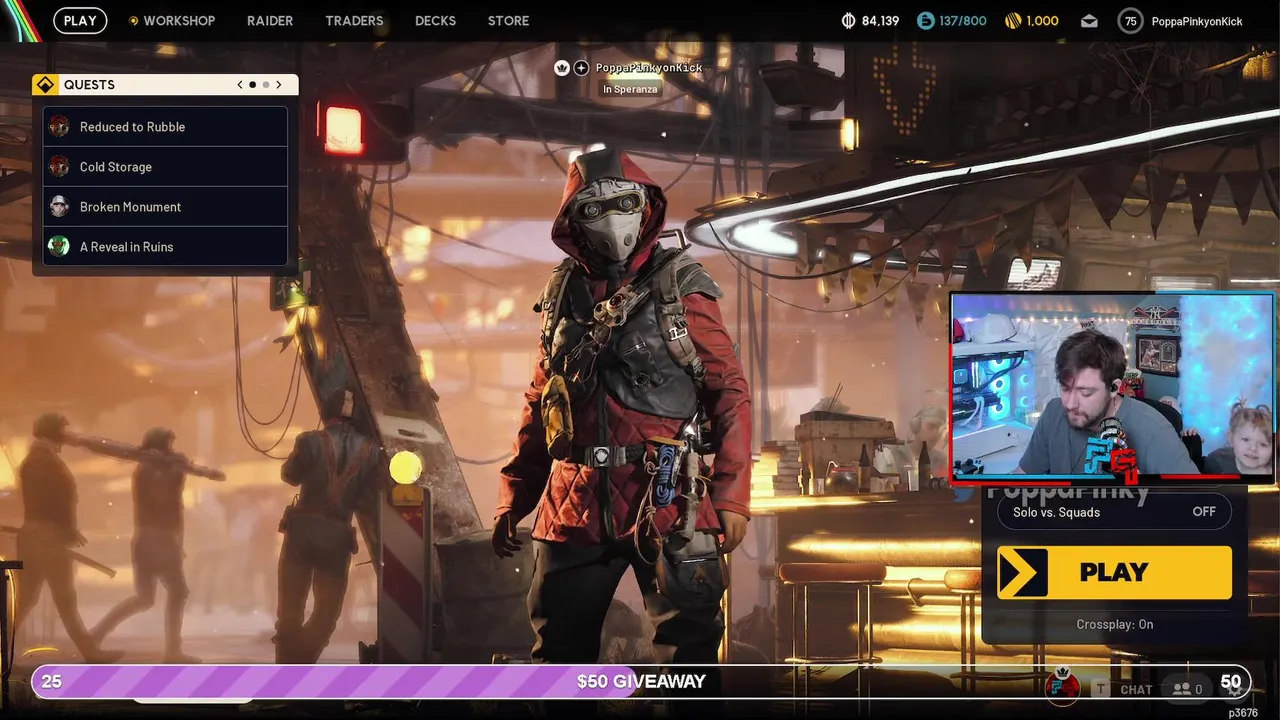Click the In Speranza status label
1280x720 pixels.
click(x=629, y=89)
